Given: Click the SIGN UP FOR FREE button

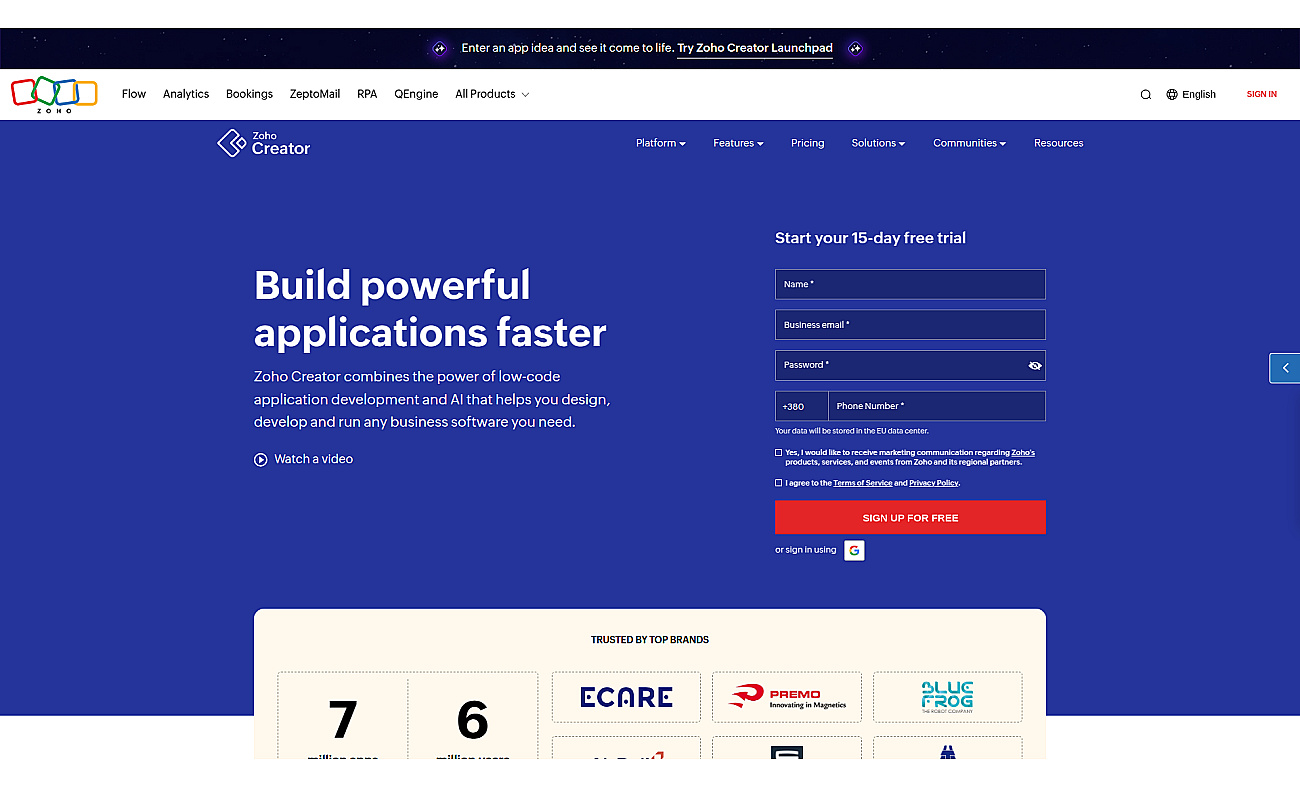Looking at the screenshot, I should 910,518.
